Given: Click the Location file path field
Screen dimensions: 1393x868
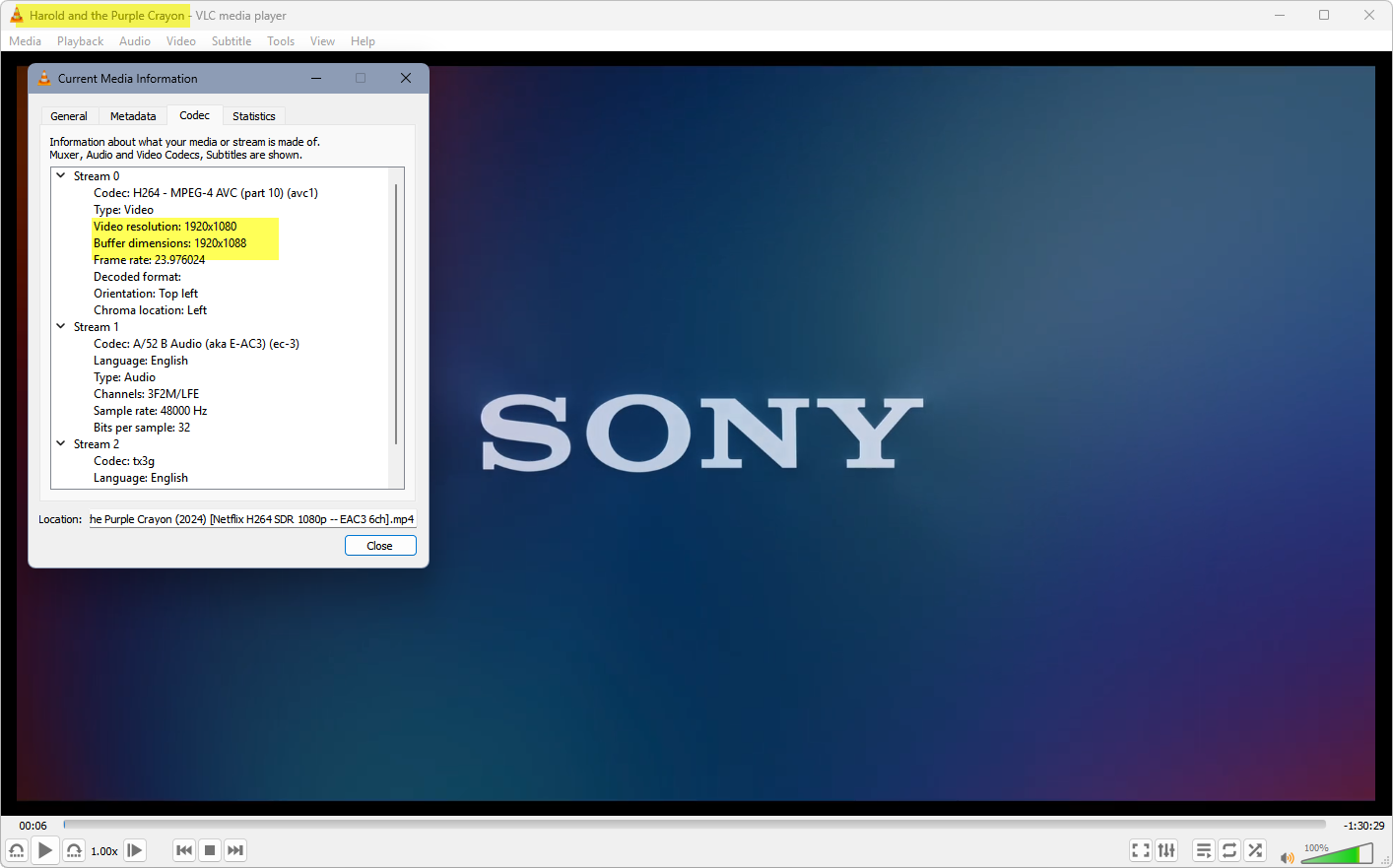Looking at the screenshot, I should 252,519.
